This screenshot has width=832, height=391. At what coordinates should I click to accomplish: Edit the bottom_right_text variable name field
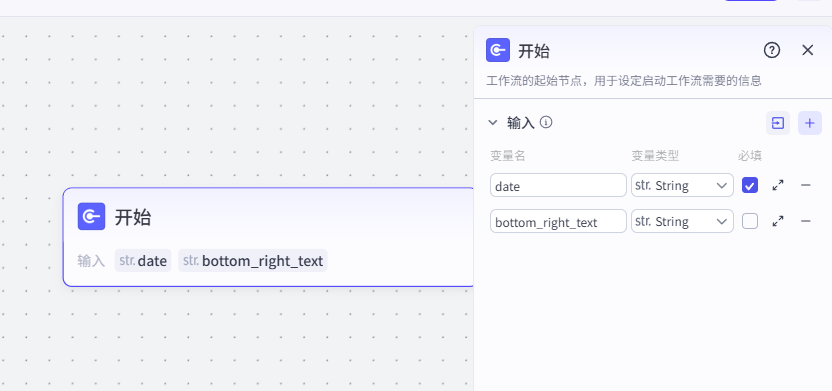(x=558, y=221)
